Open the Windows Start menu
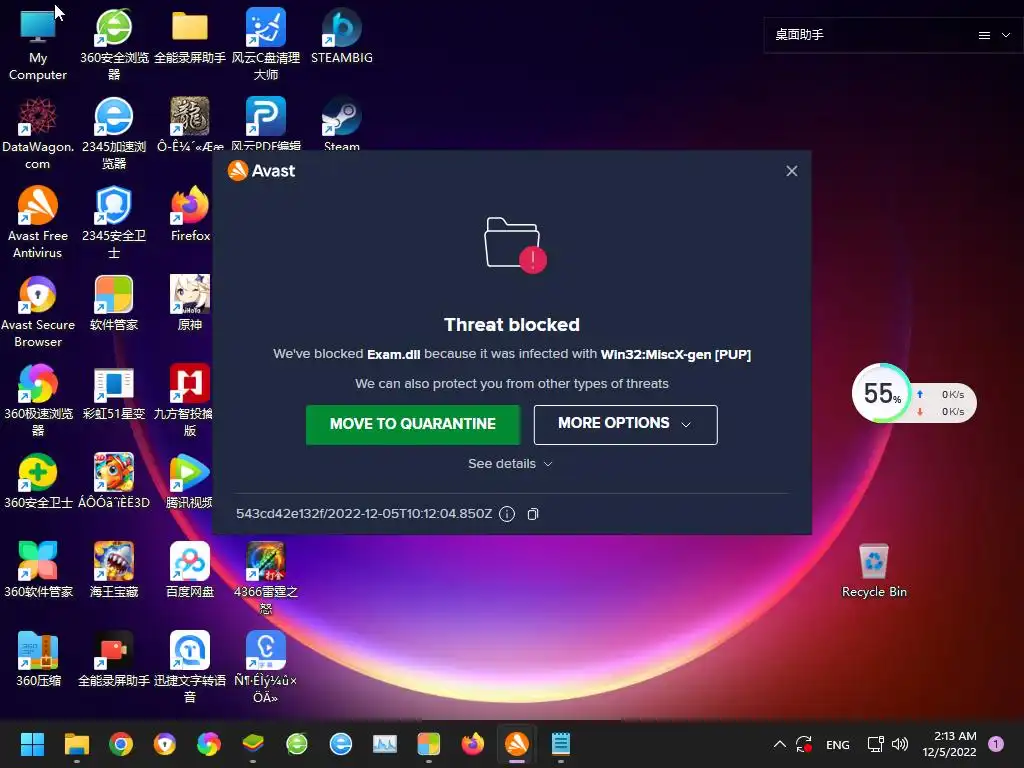Screen dimensions: 1024x768 tap(32, 744)
